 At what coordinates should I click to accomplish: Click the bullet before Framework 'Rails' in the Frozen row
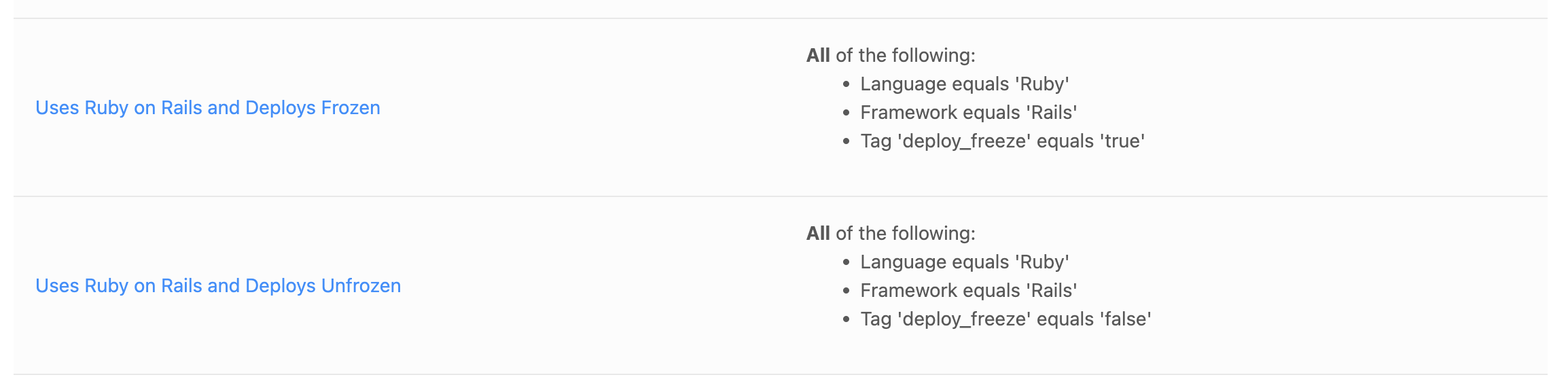tap(846, 113)
